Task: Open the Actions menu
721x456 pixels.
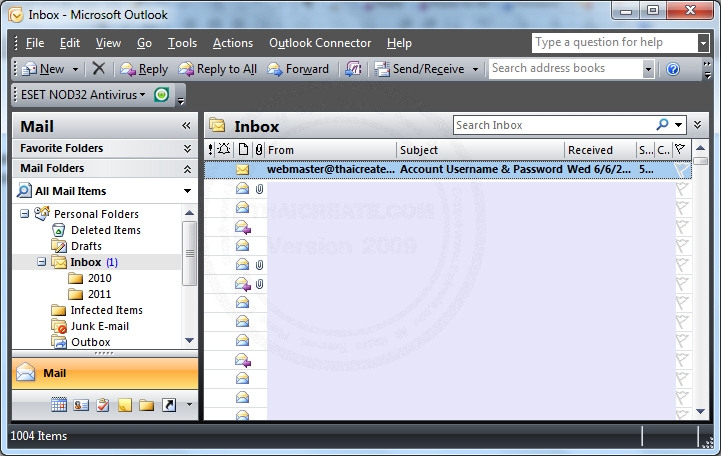Action: [x=233, y=43]
